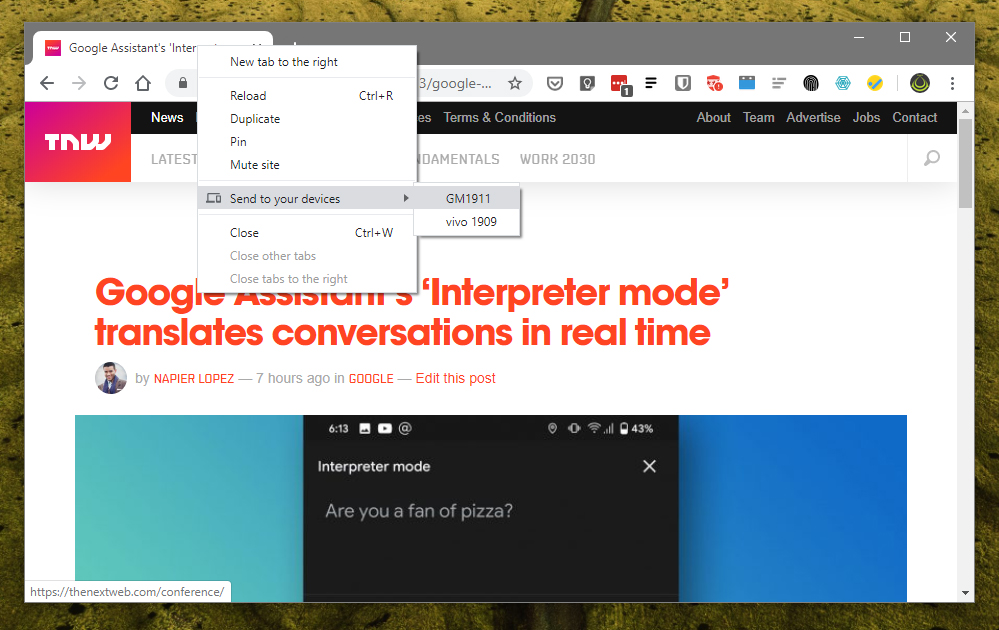This screenshot has height=630, width=999.
Task: Choose Pin in the tab context menu
Action: click(x=308, y=141)
